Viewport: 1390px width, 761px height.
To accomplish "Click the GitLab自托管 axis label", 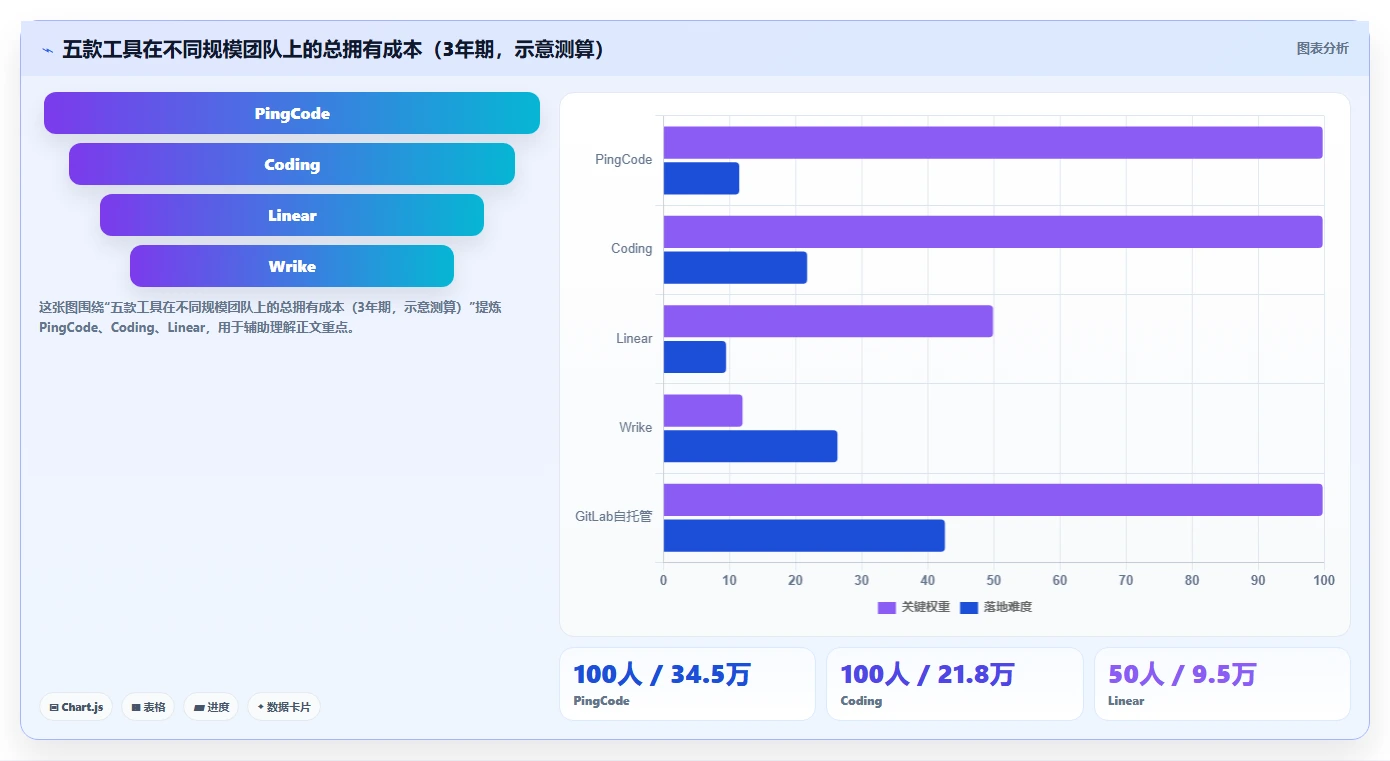I will point(613,517).
